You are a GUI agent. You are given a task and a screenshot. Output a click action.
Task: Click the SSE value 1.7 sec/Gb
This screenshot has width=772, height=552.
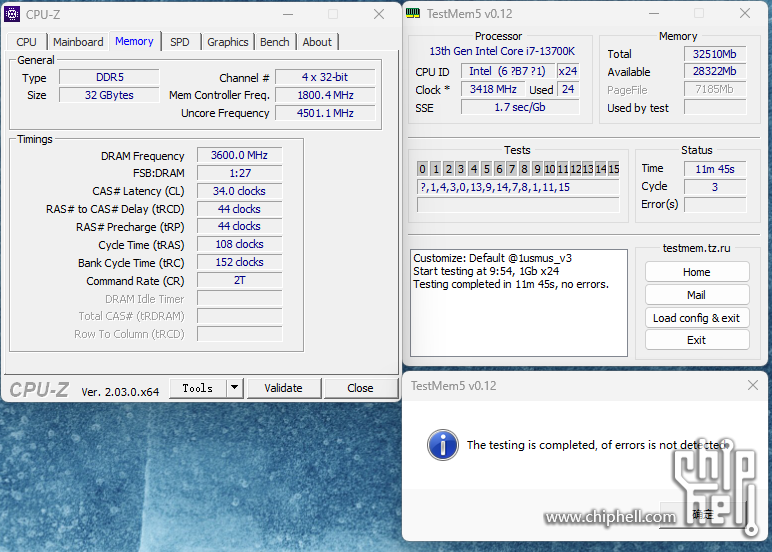click(x=520, y=107)
